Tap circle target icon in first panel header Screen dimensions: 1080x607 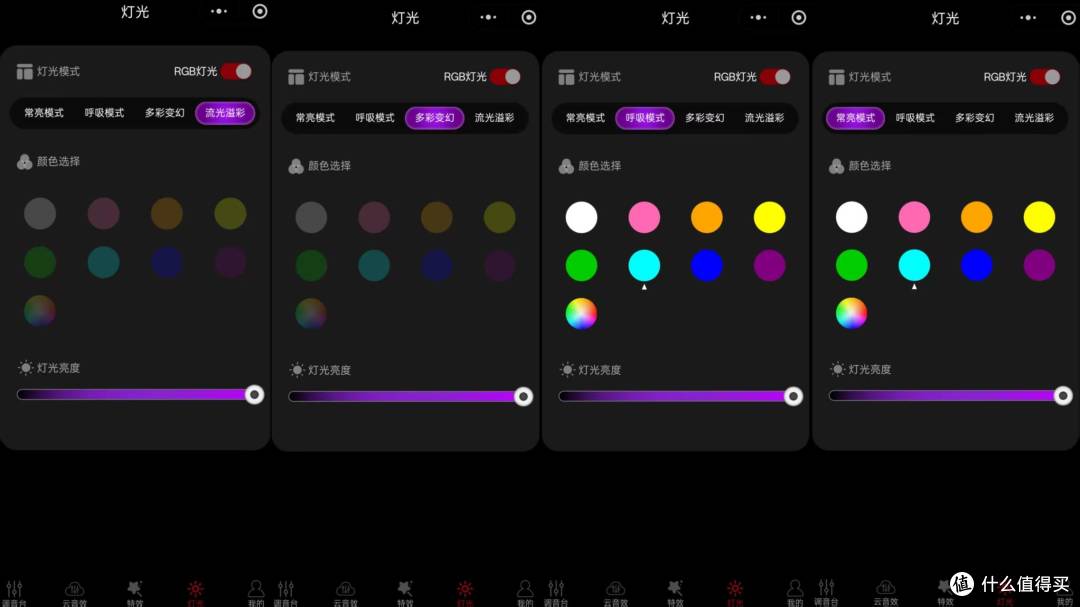click(260, 12)
